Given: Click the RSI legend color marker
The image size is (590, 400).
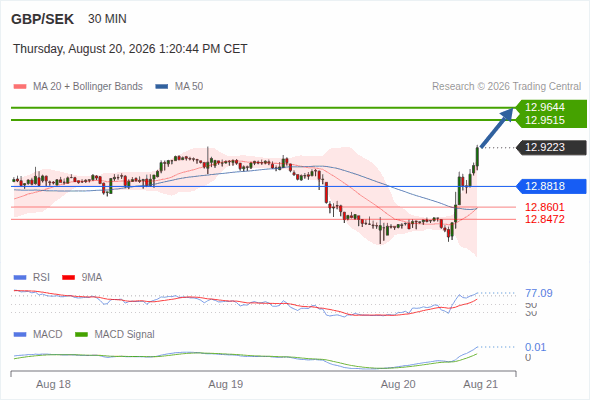Looking at the screenshot, I should 20,278.
